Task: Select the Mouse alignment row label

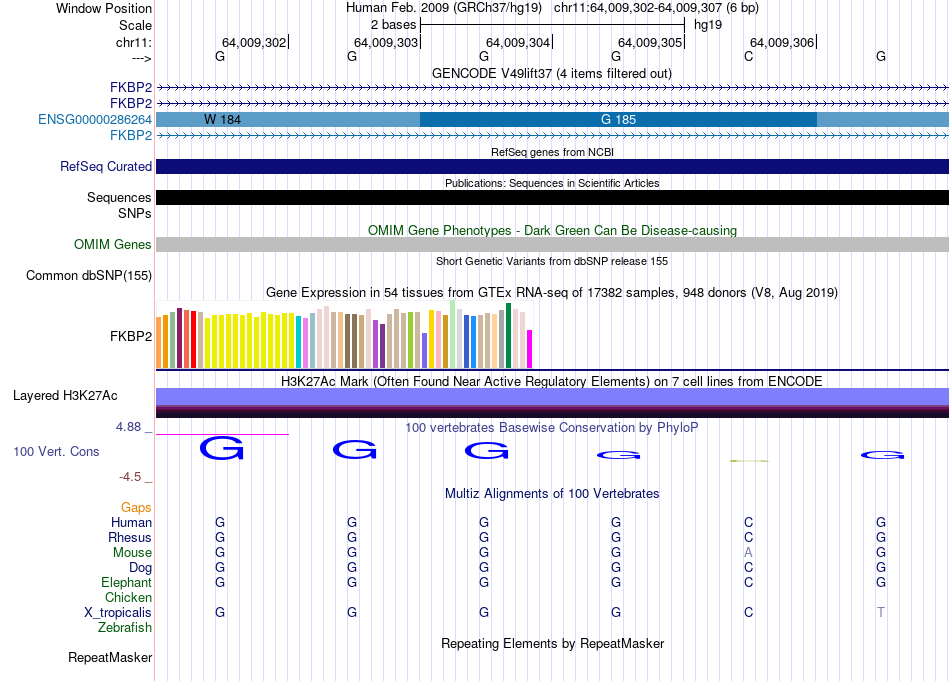Action: click(132, 553)
